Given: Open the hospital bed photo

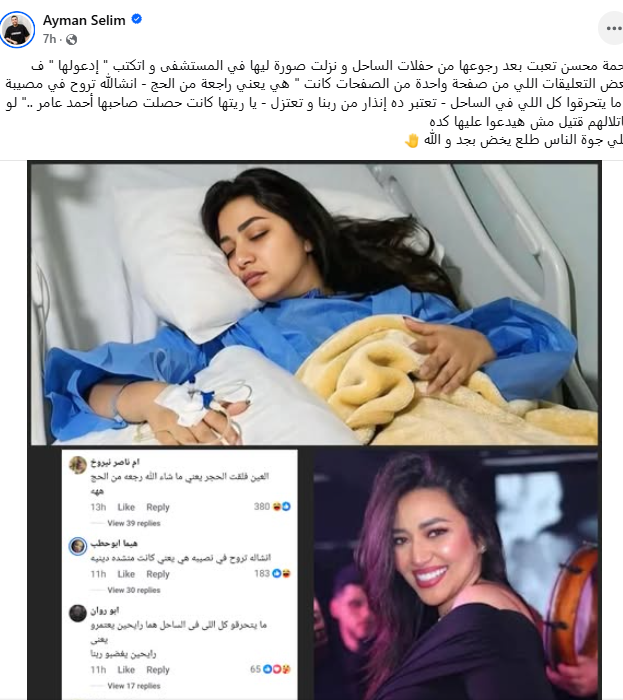Looking at the screenshot, I should 314,304.
